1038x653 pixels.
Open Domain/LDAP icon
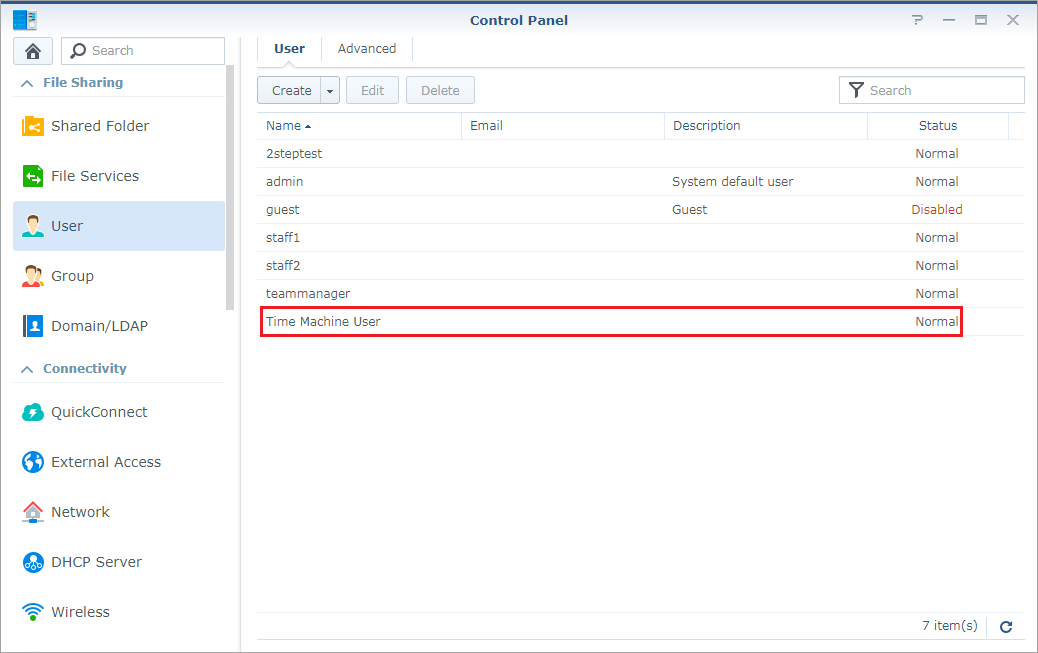tap(32, 326)
